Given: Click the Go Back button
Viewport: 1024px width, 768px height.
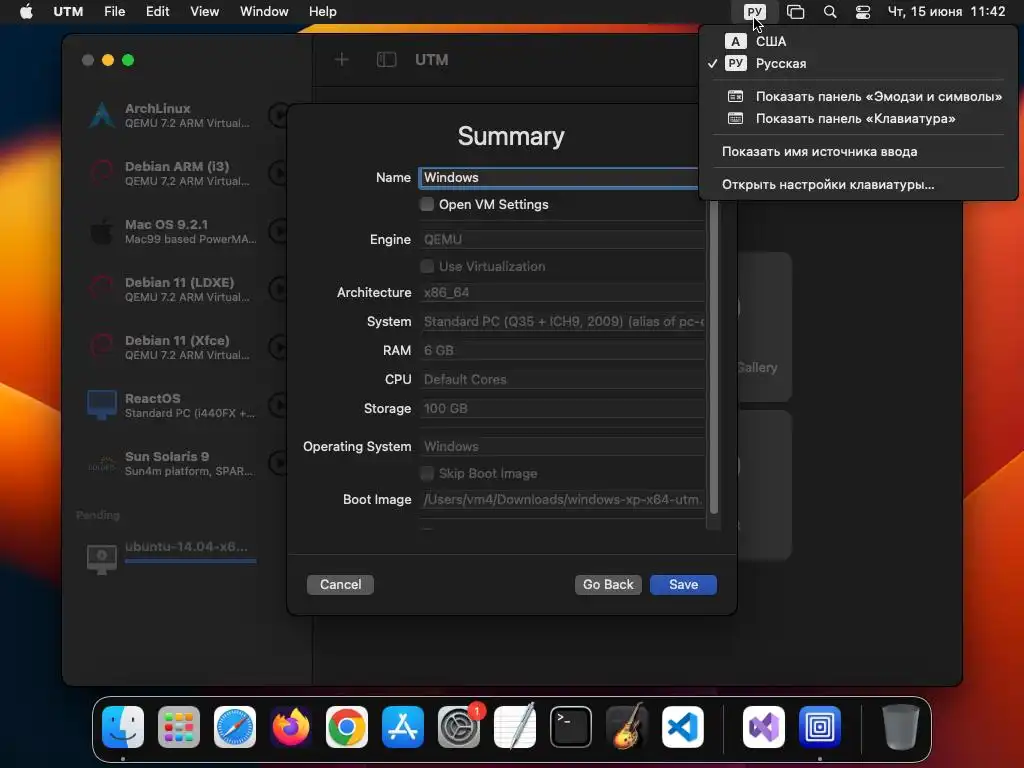Looking at the screenshot, I should (608, 584).
